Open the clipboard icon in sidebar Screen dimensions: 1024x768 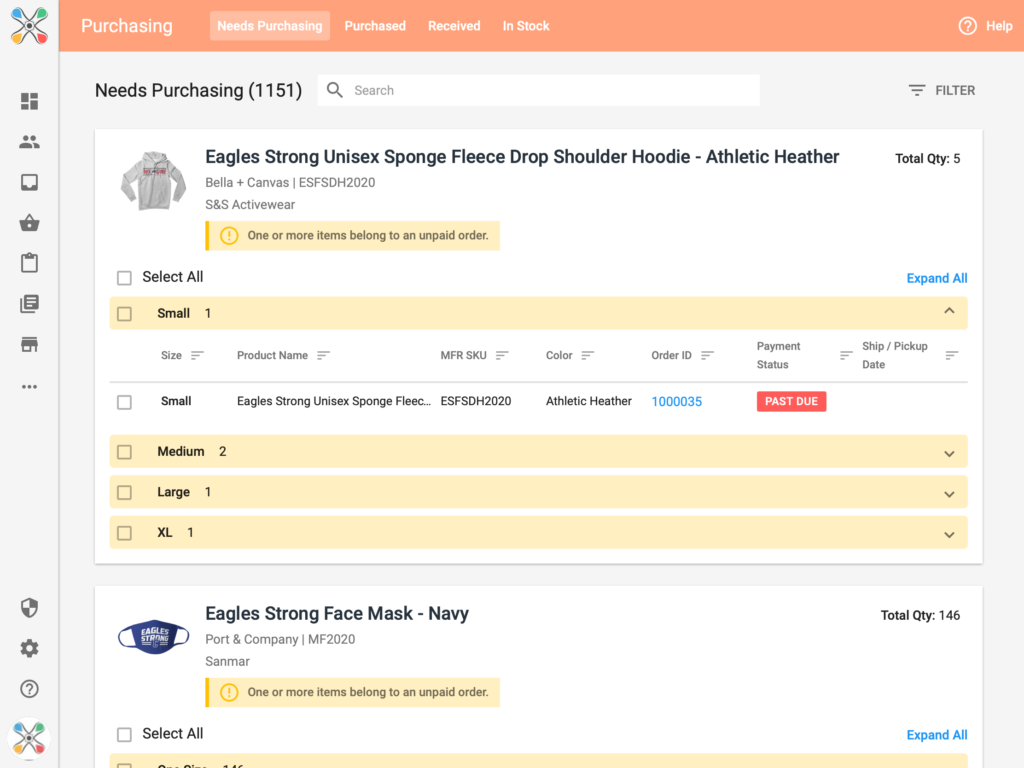point(29,263)
